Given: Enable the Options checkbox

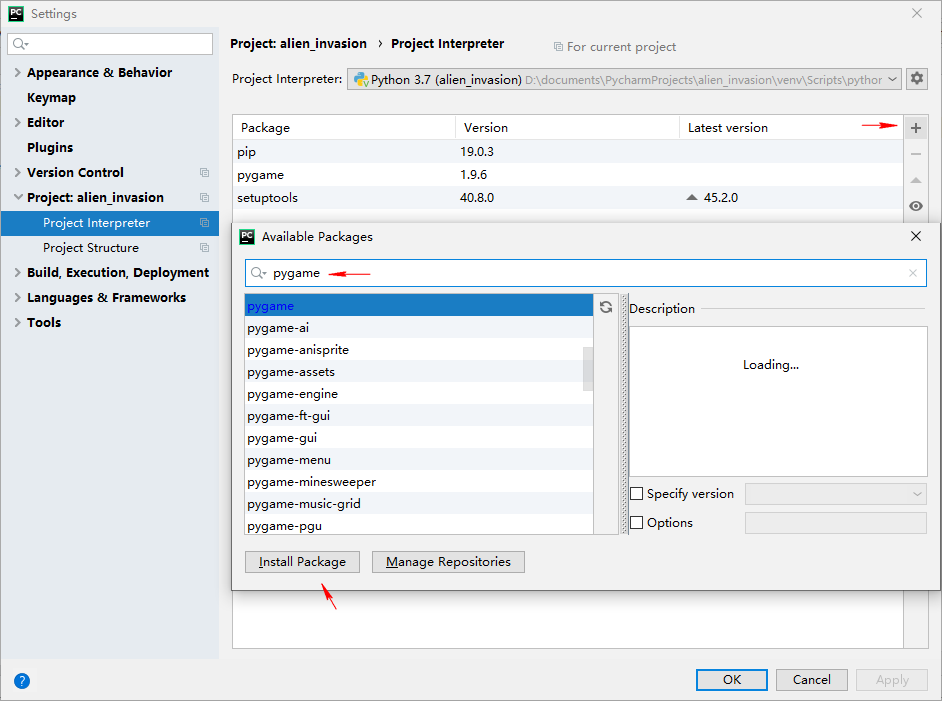Looking at the screenshot, I should click(x=637, y=523).
